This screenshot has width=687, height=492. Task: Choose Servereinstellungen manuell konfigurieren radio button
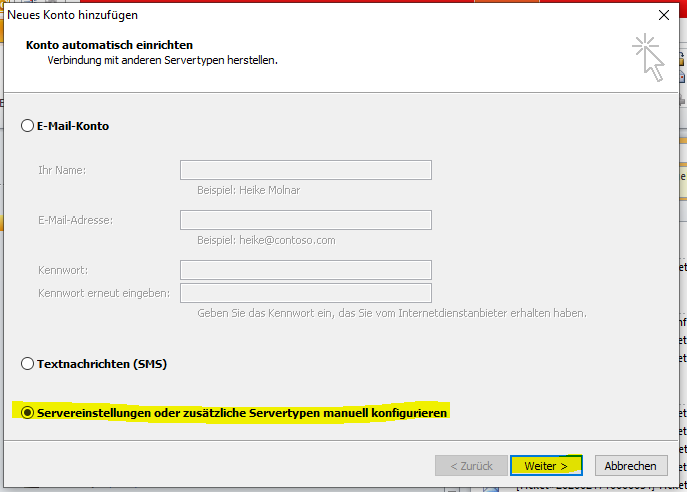27,413
